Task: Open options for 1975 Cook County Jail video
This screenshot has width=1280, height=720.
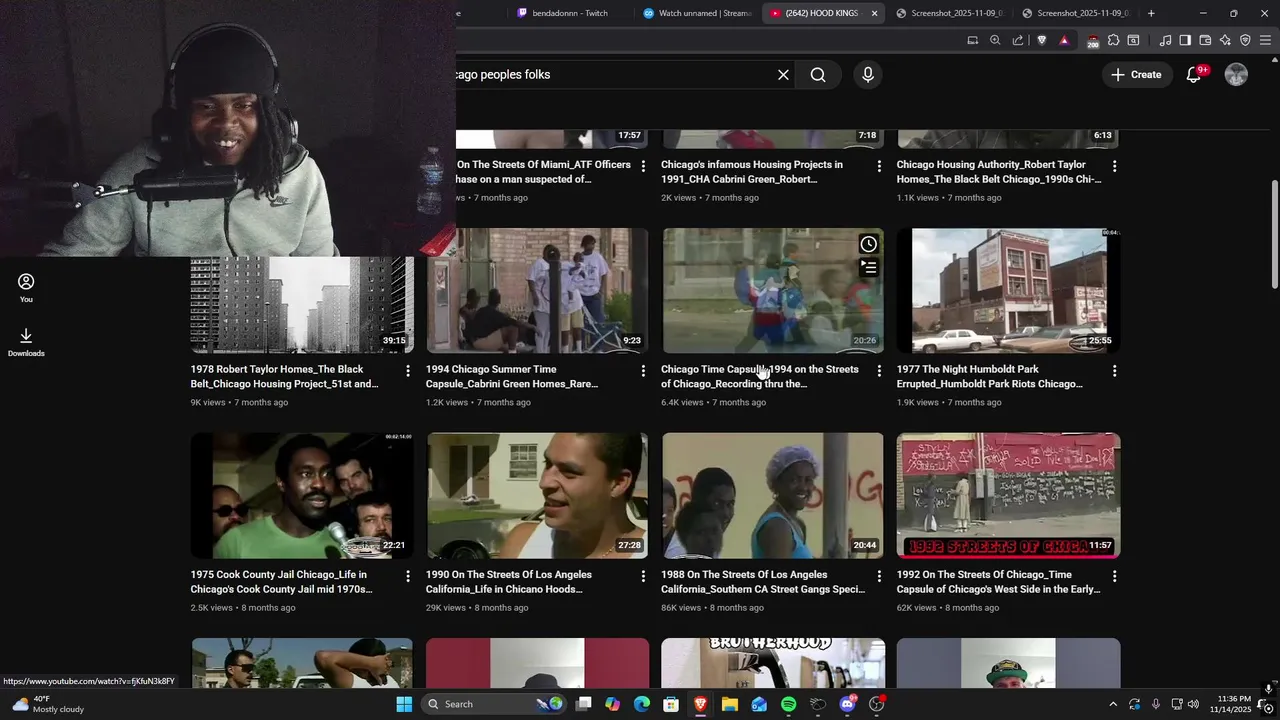Action: coord(407,576)
